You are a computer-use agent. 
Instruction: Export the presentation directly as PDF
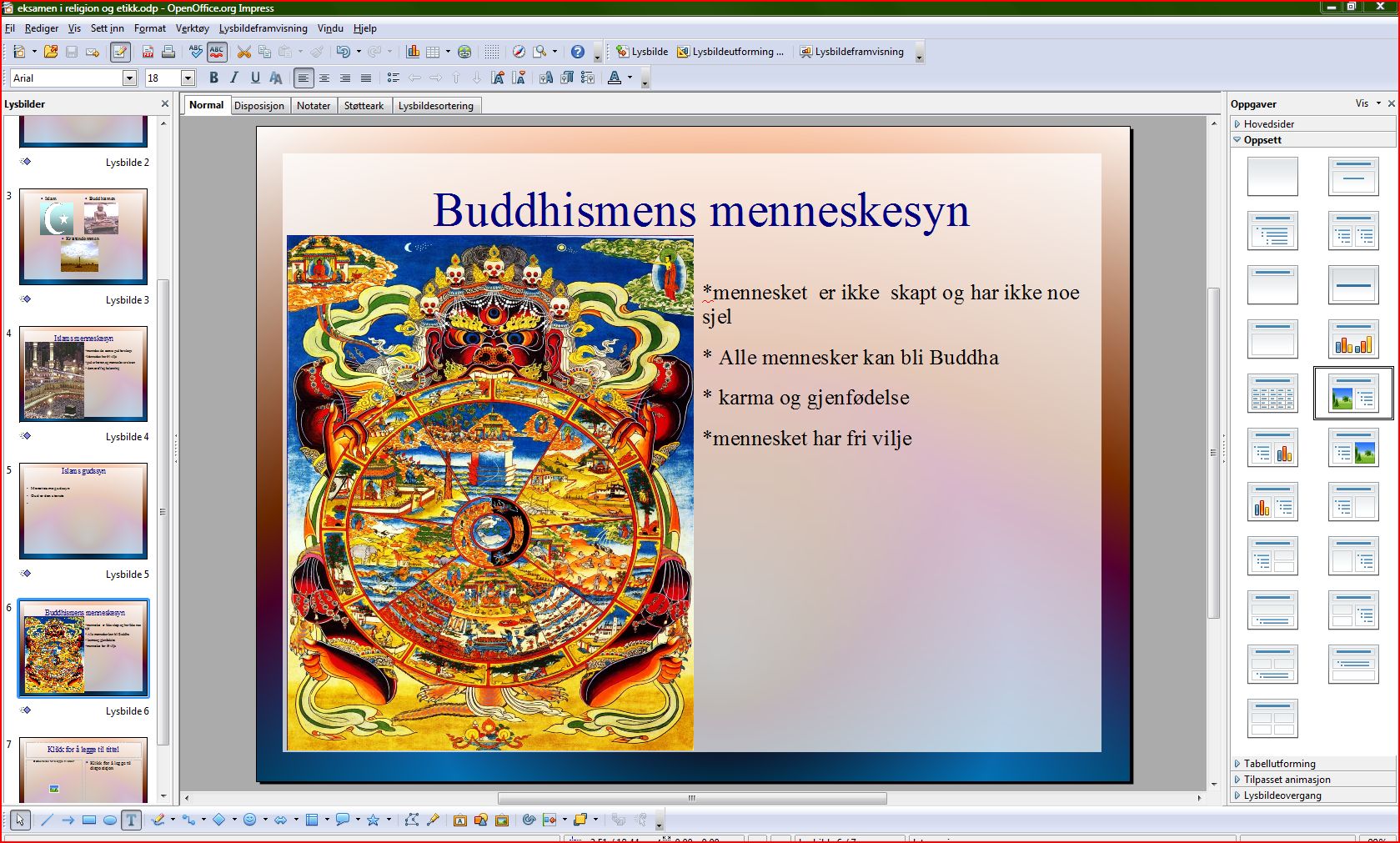(x=148, y=52)
